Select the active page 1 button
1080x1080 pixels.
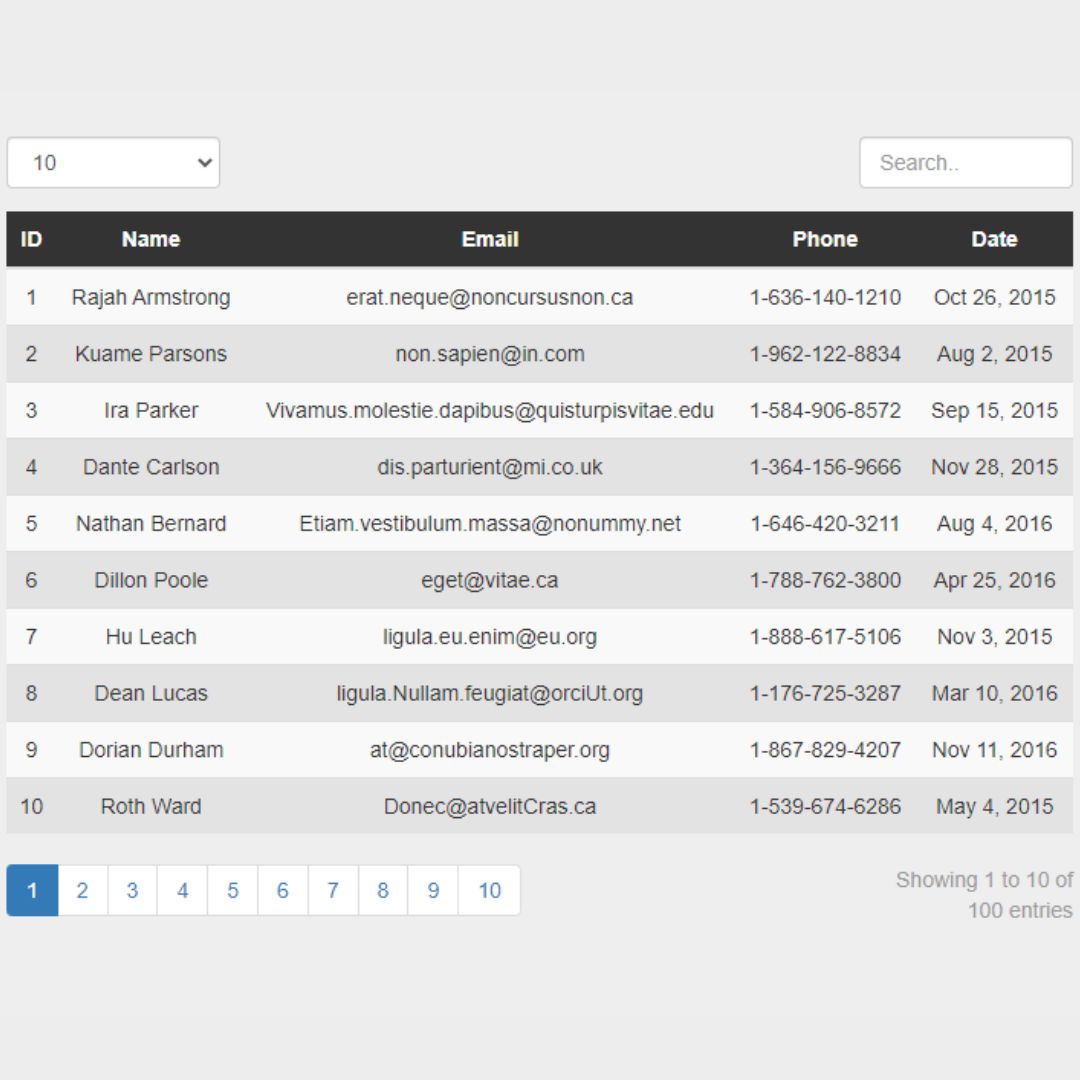tap(32, 891)
